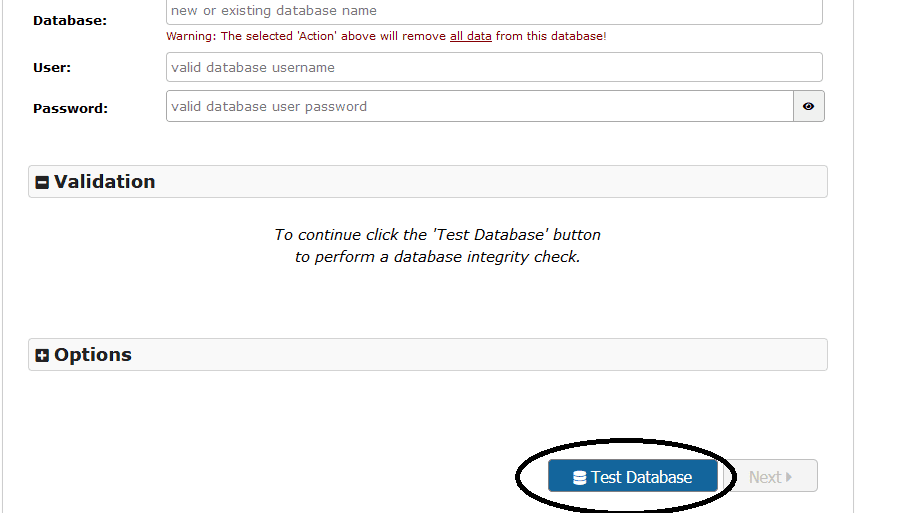Click the database username input field
The width and height of the screenshot is (901, 513).
click(494, 67)
